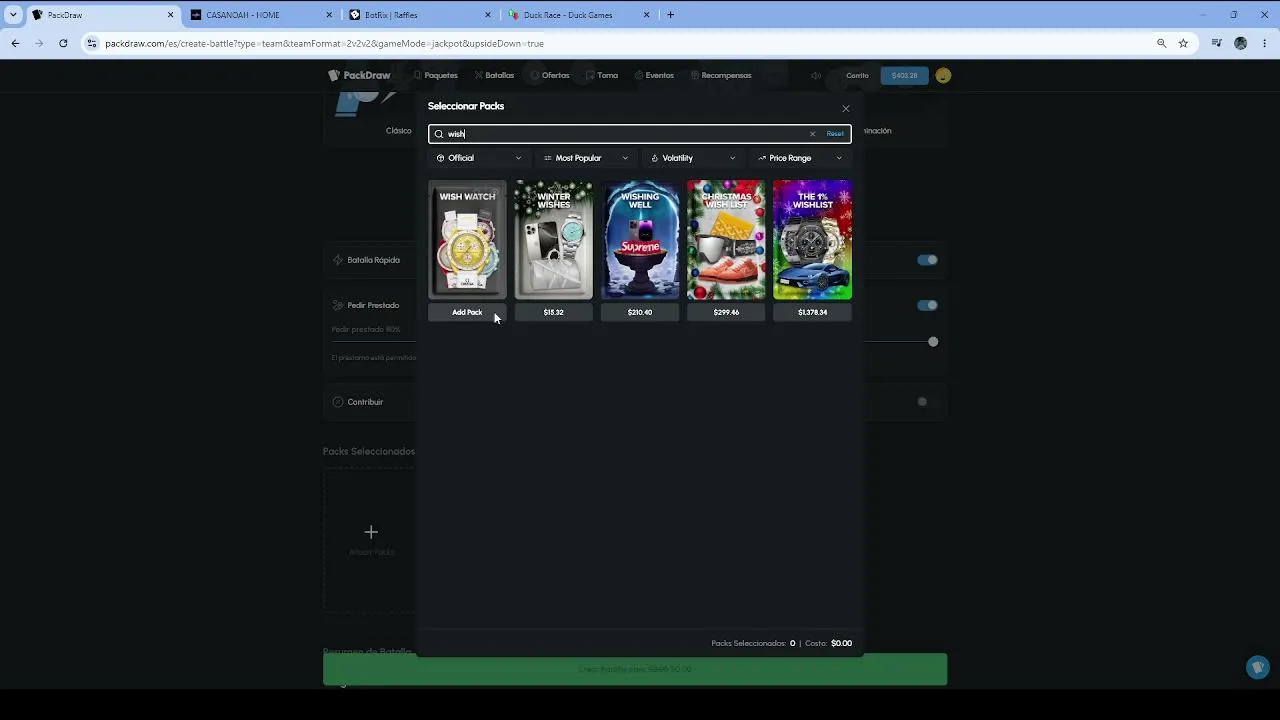
Task: Choose the Christmas Wish List pack thumbnail
Action: click(x=726, y=240)
